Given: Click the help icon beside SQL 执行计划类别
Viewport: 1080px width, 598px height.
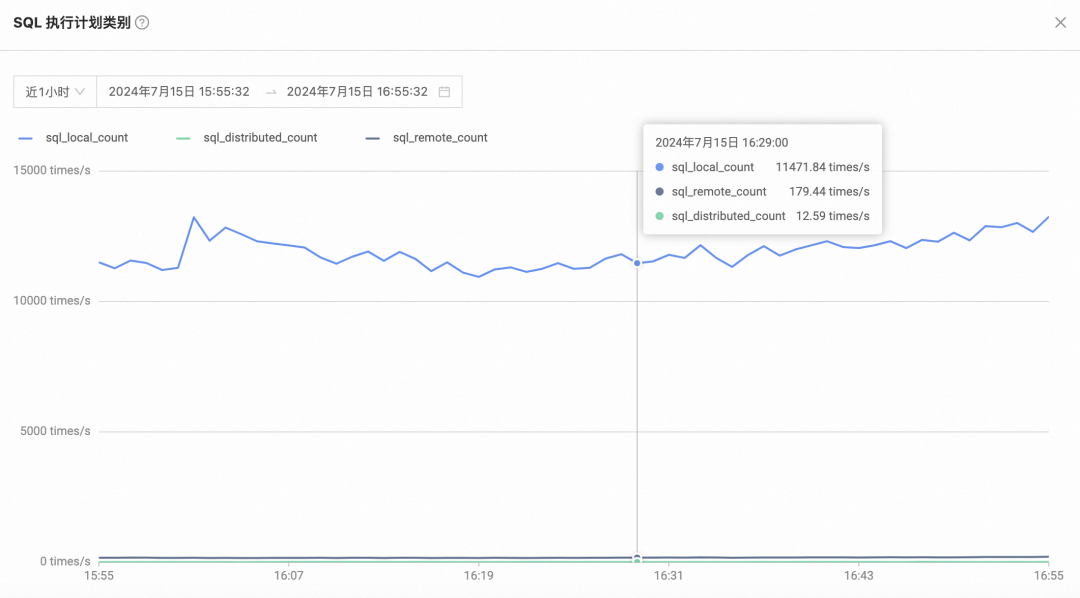Looking at the screenshot, I should click(x=142, y=23).
